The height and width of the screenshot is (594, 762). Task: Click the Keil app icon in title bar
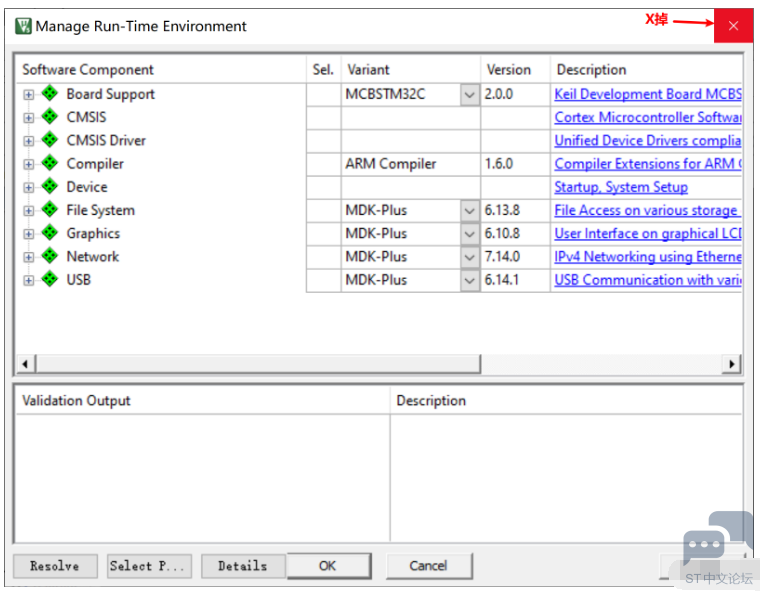click(23, 26)
